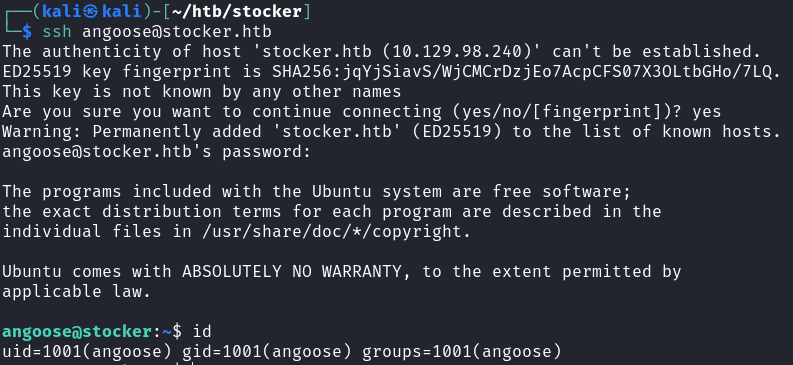
Task: Click the typed 'yes' answer
Action: [707, 112]
